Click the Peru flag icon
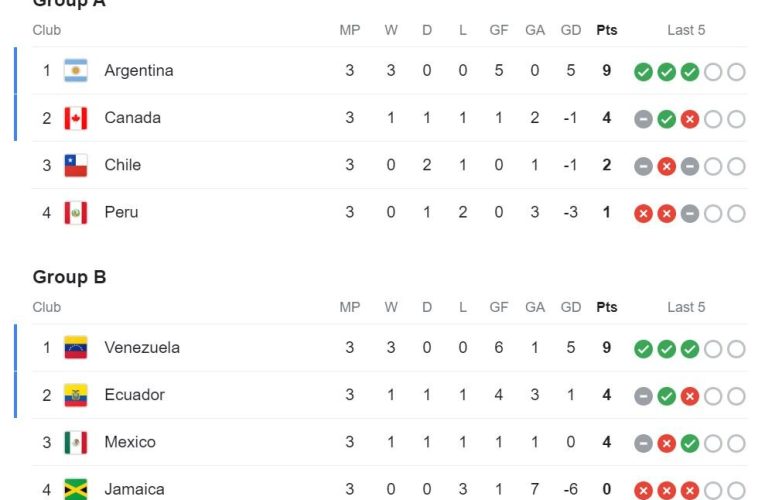 [76, 212]
